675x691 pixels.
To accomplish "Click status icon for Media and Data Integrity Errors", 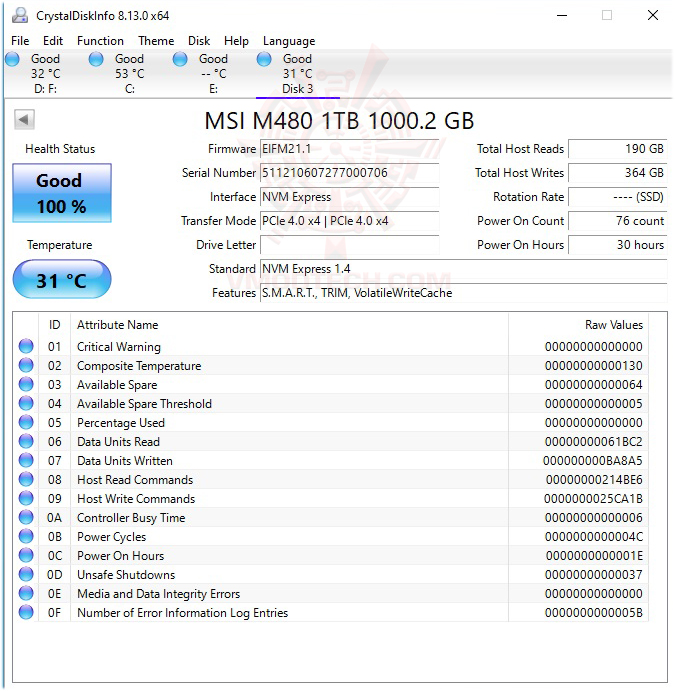I will coord(26,593).
